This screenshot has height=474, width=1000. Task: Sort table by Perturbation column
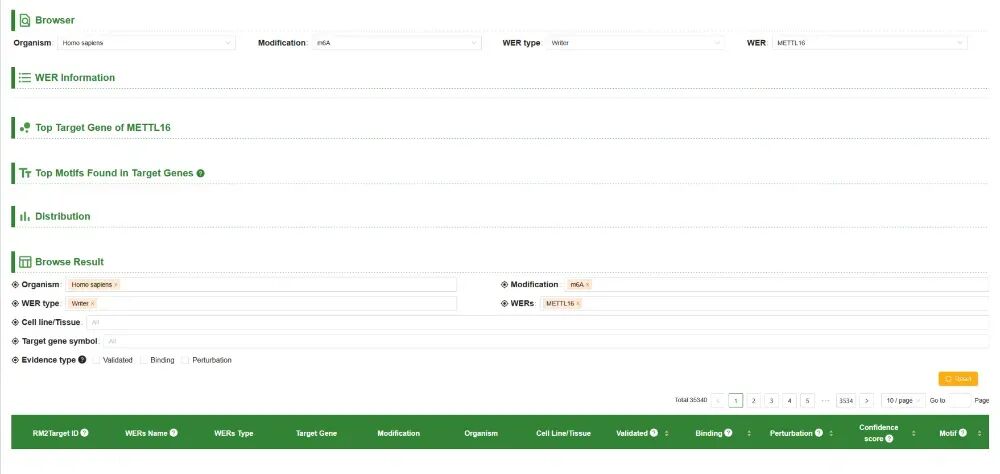(x=830, y=433)
